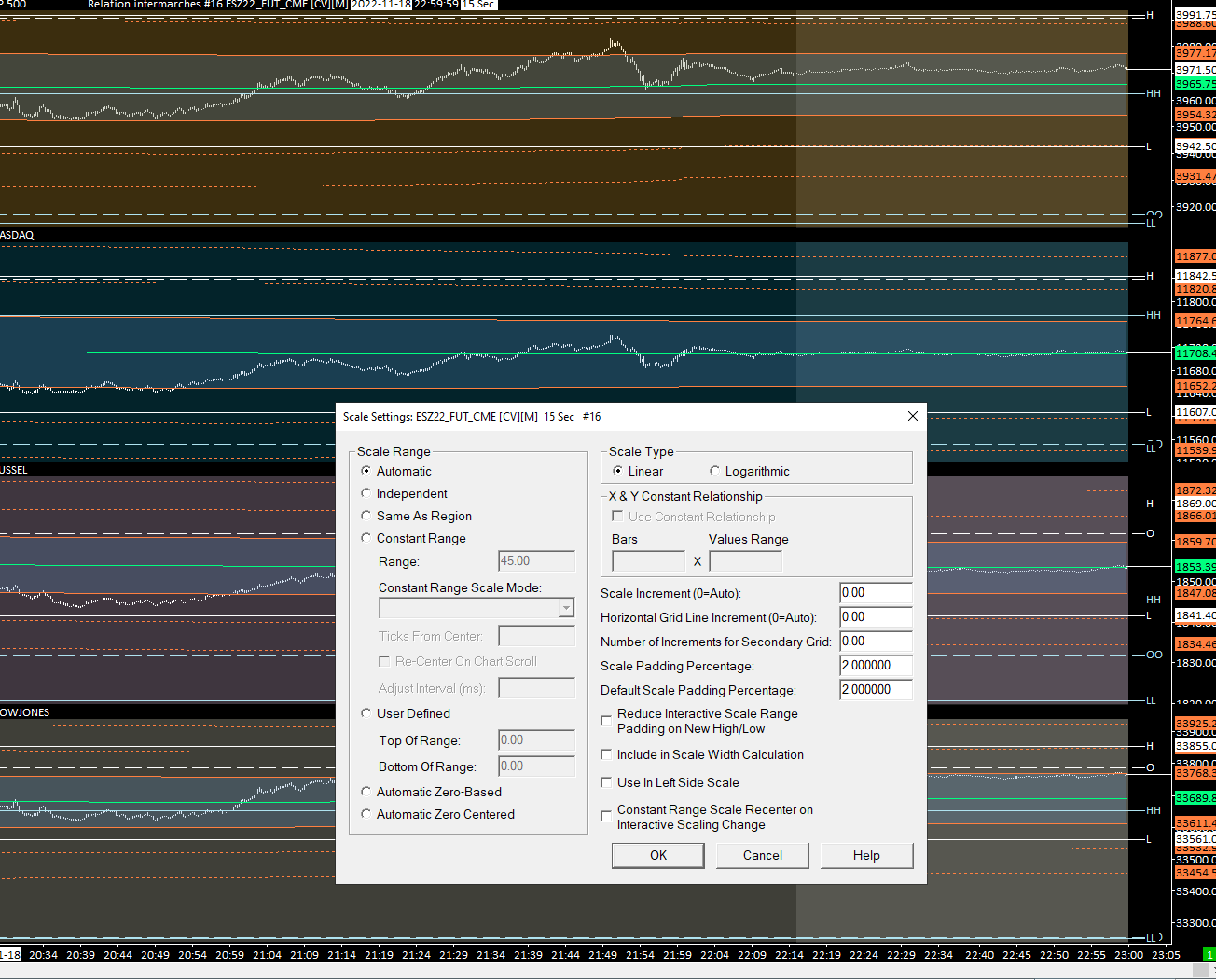Click the Scale Increment input field
Image resolution: width=1216 pixels, height=980 pixels.
click(x=875, y=593)
